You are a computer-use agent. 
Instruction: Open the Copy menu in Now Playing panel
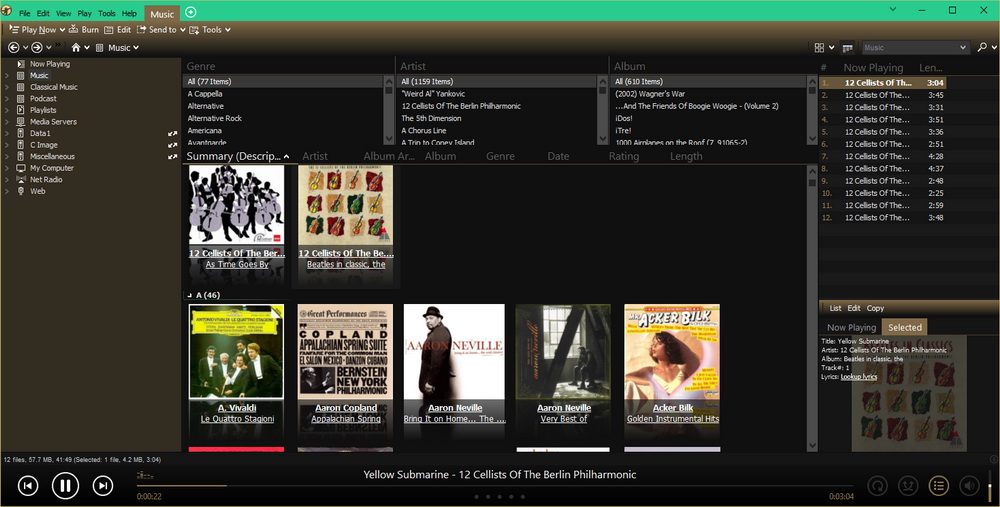tap(875, 308)
